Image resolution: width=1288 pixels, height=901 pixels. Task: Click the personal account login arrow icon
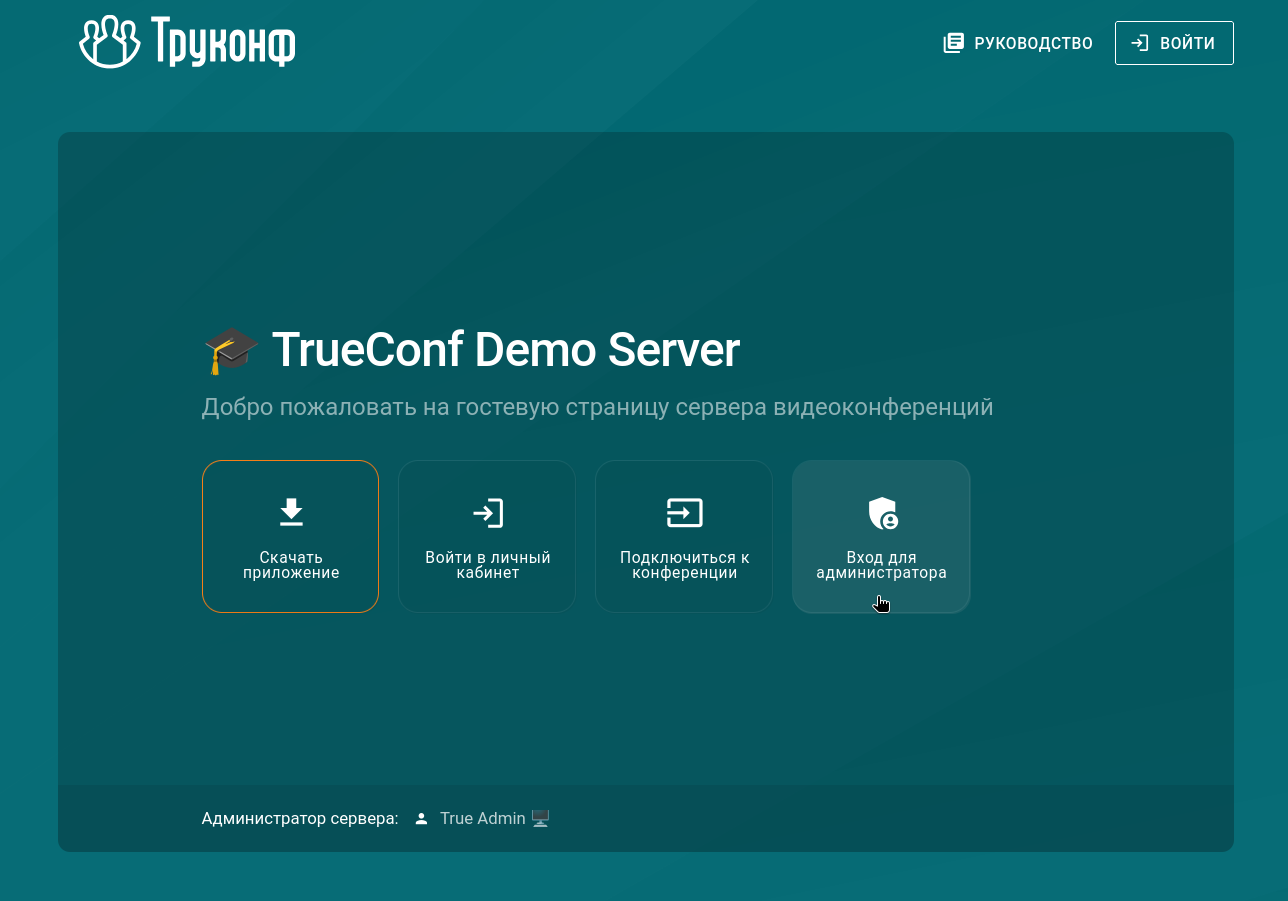tap(487, 513)
